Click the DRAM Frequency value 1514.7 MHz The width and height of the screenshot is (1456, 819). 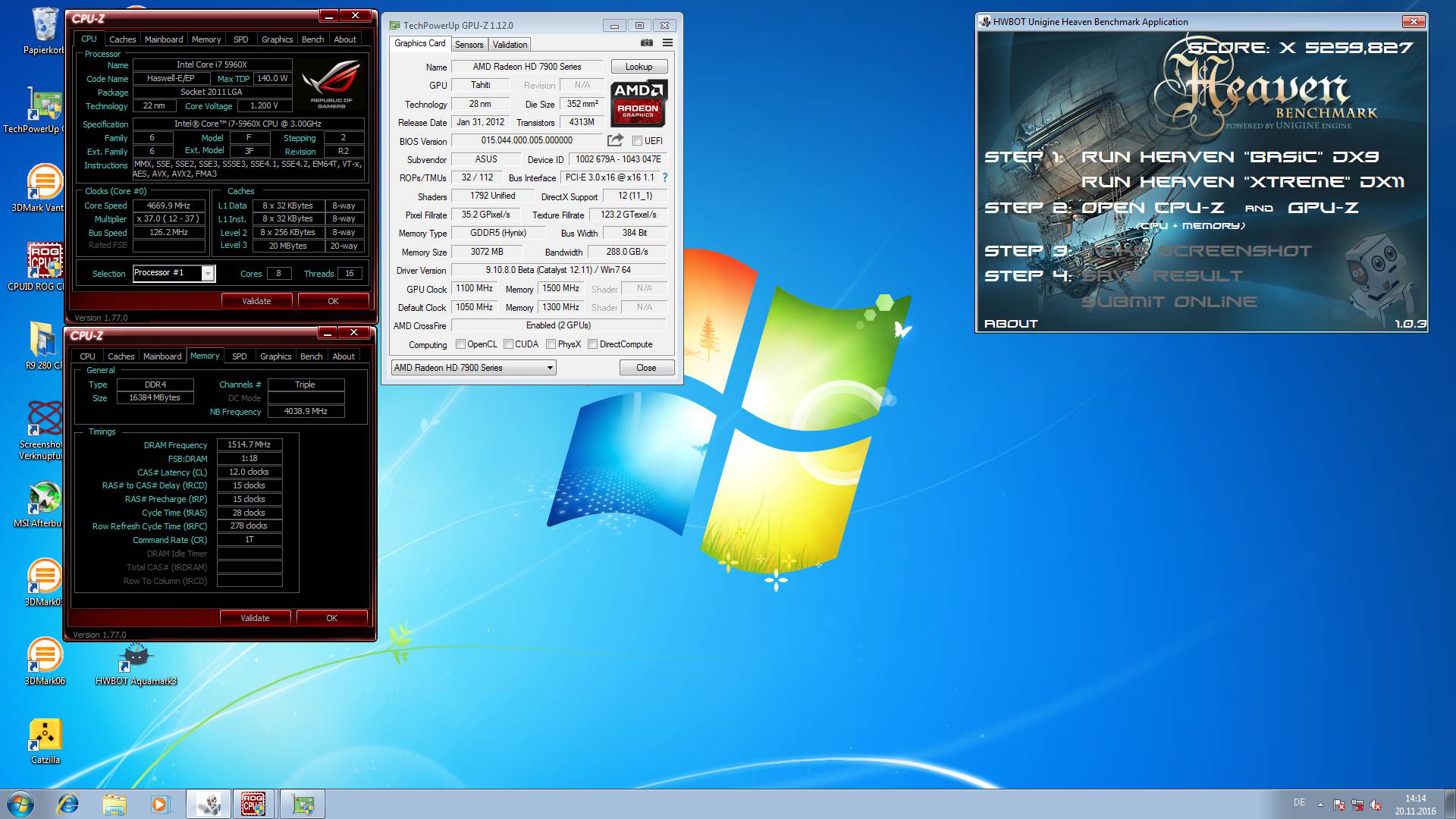[249, 445]
